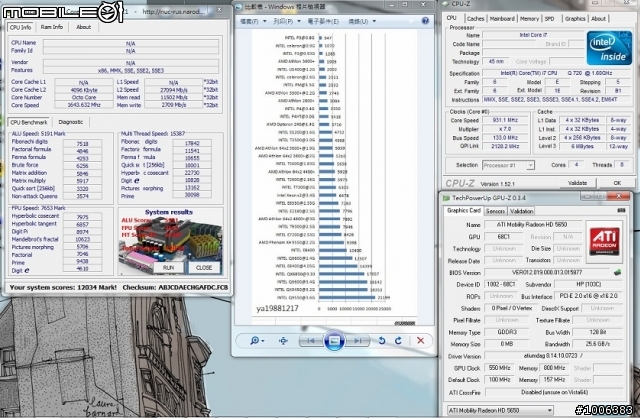This screenshot has width=640, height=418.
Task: Click Core Number Octo Core value
Action: (84, 98)
